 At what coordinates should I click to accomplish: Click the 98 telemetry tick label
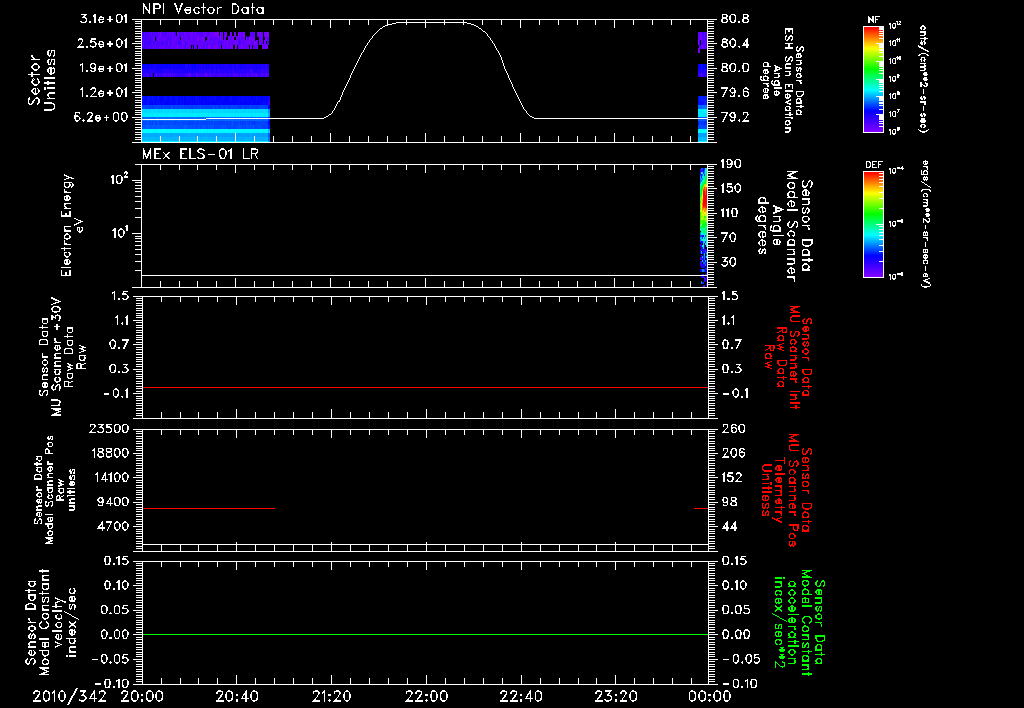point(729,502)
